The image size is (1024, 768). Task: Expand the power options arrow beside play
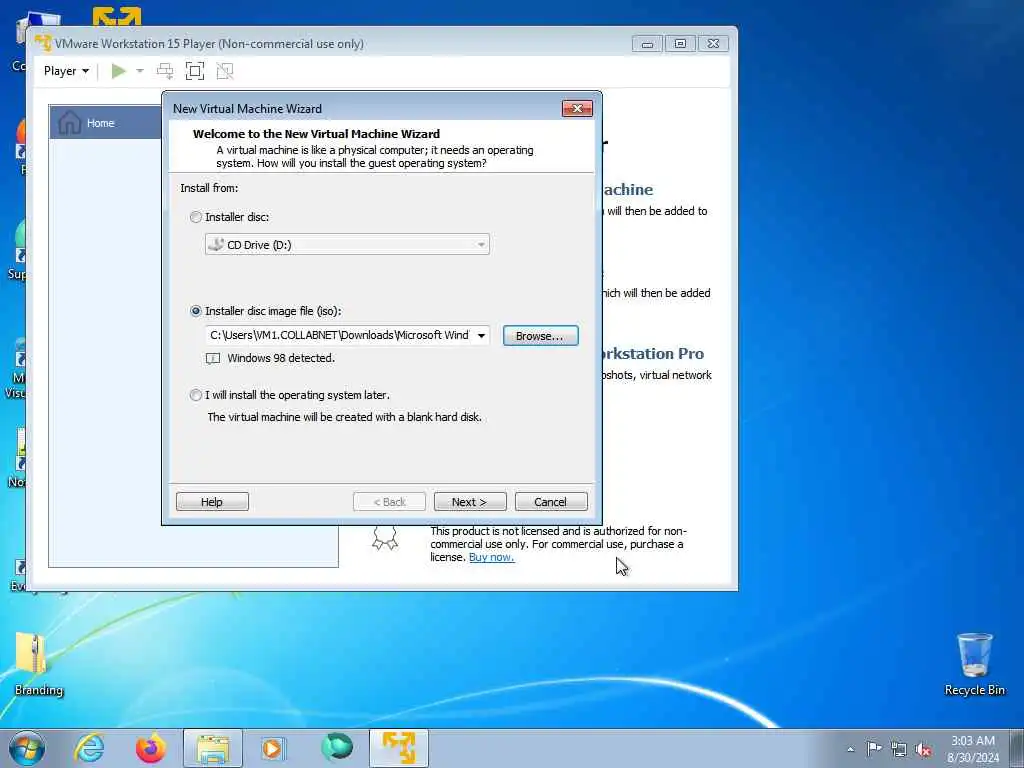click(140, 71)
